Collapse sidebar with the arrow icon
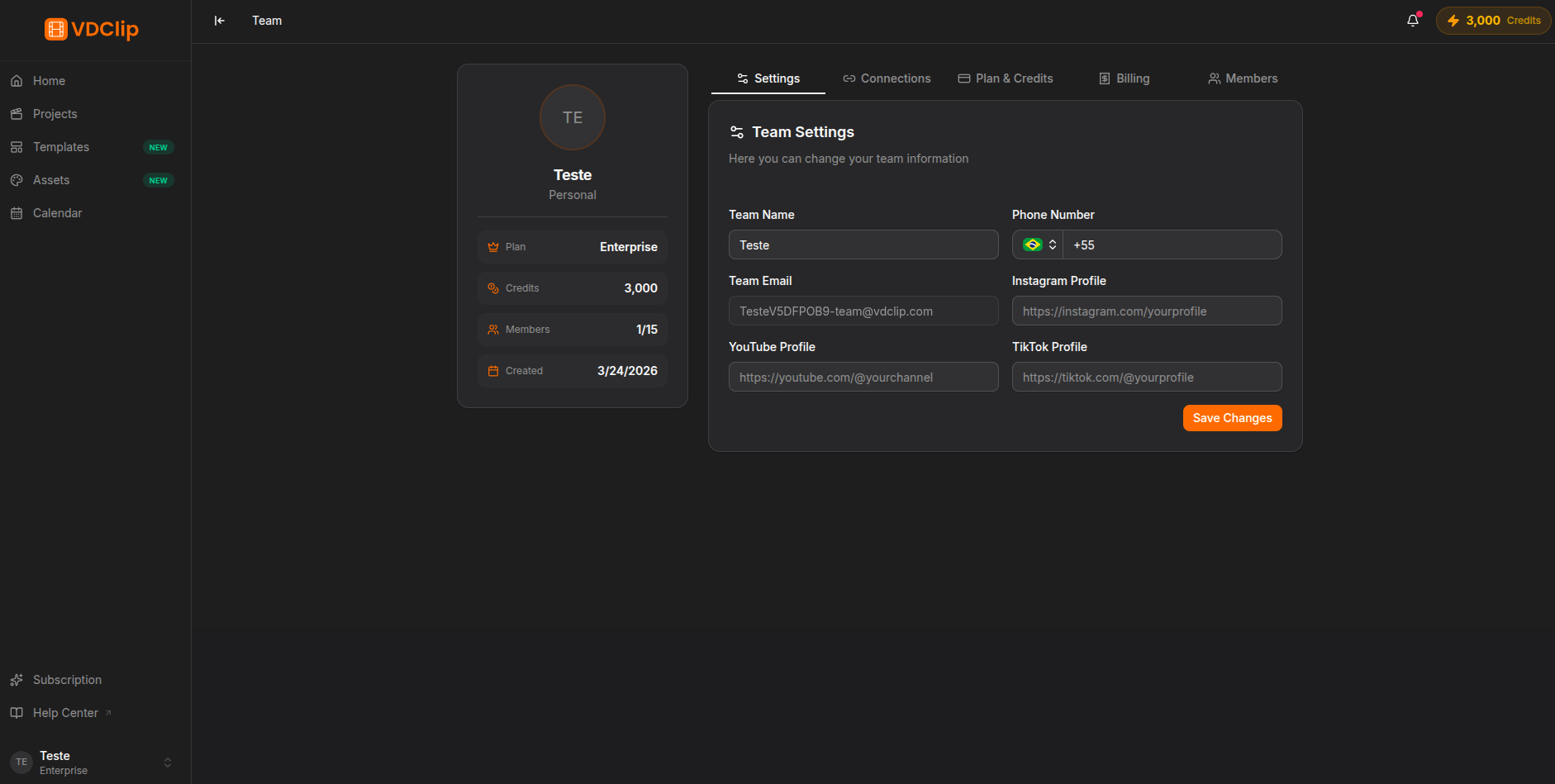The image size is (1555, 784). [220, 21]
